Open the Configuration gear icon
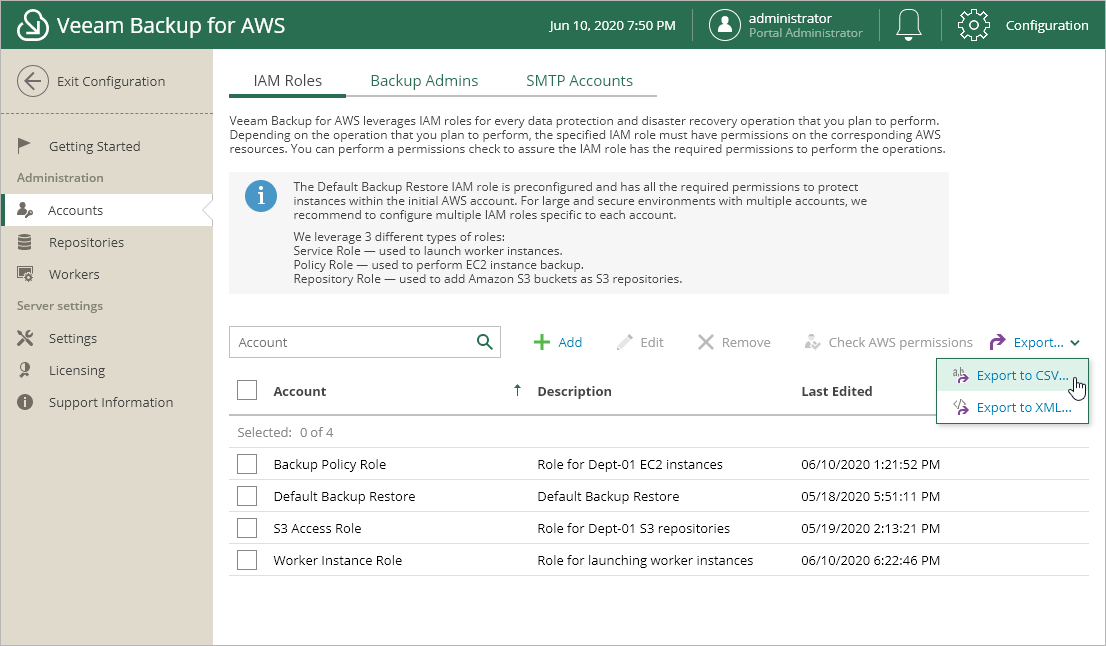Viewport: 1106px width, 646px height. point(974,25)
